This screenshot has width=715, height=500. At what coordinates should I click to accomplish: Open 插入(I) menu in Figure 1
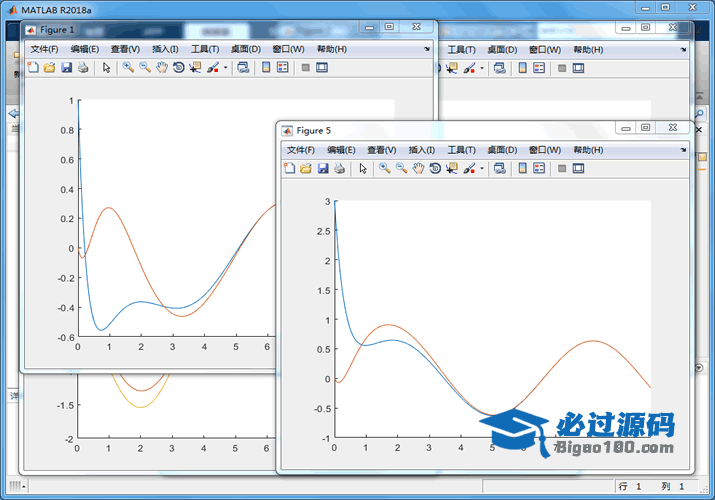165,49
